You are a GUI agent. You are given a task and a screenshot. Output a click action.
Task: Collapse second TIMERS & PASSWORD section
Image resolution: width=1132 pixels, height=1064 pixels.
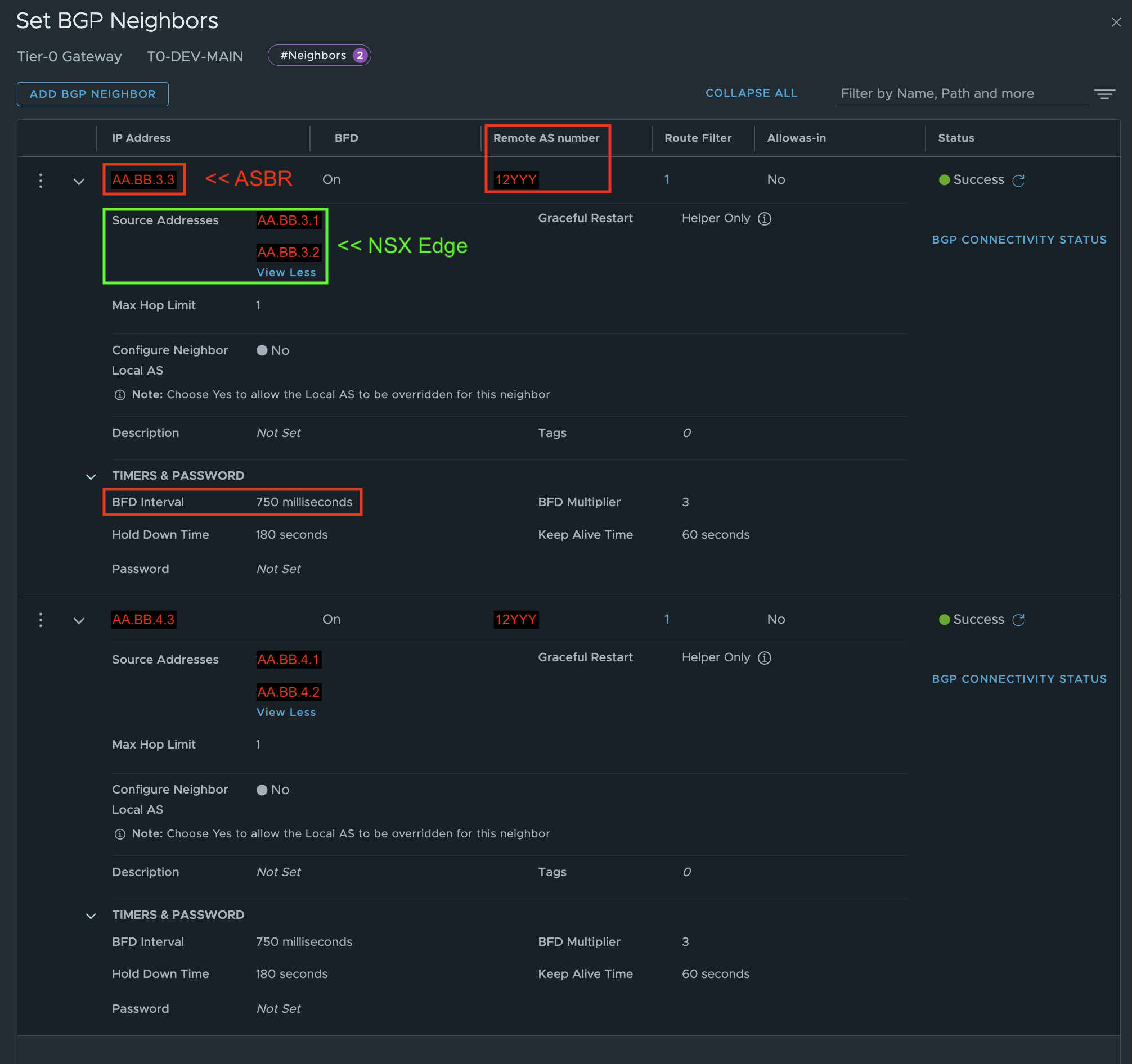tap(91, 916)
